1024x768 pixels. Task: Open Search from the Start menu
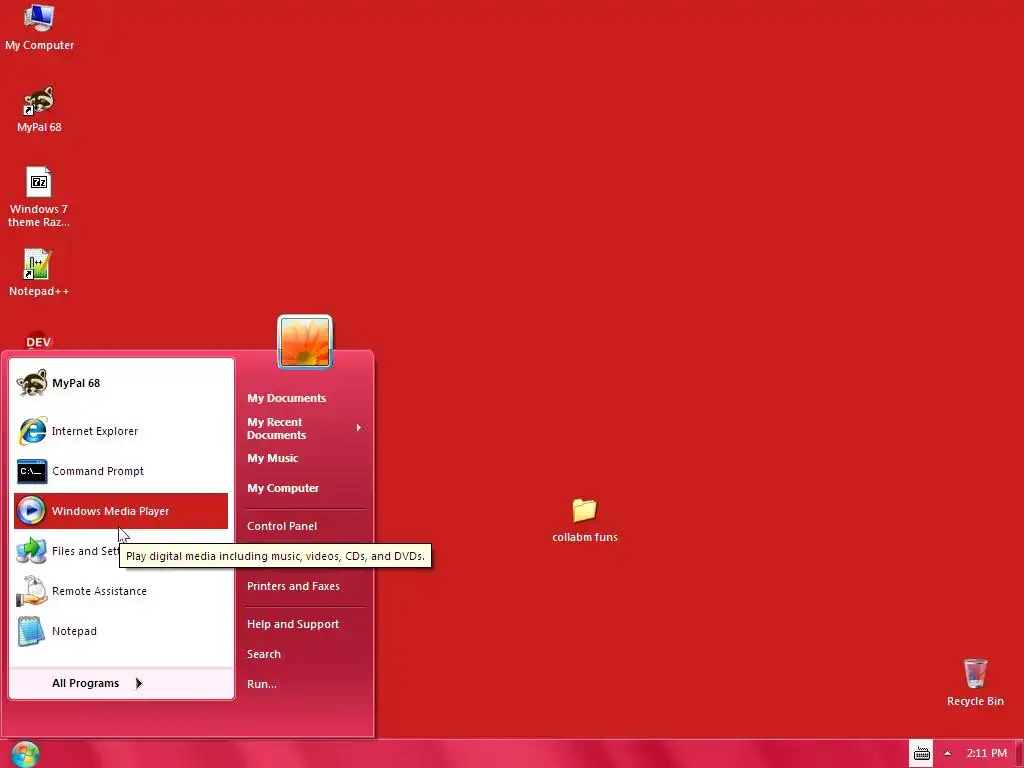[x=263, y=654]
